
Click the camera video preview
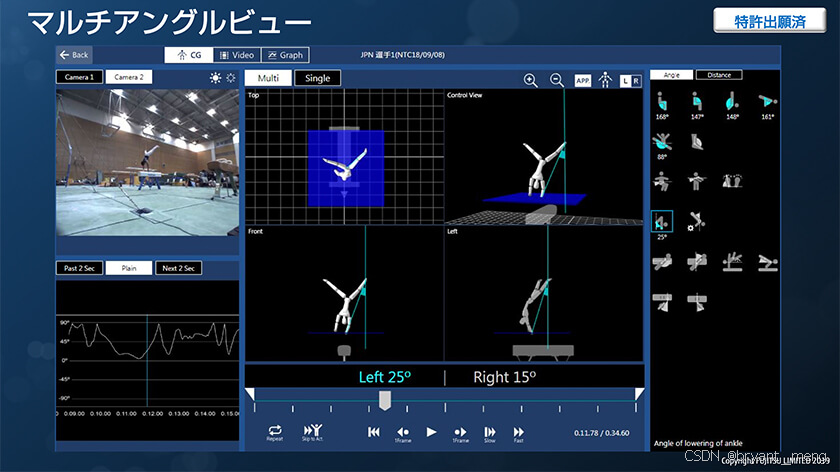tap(148, 162)
